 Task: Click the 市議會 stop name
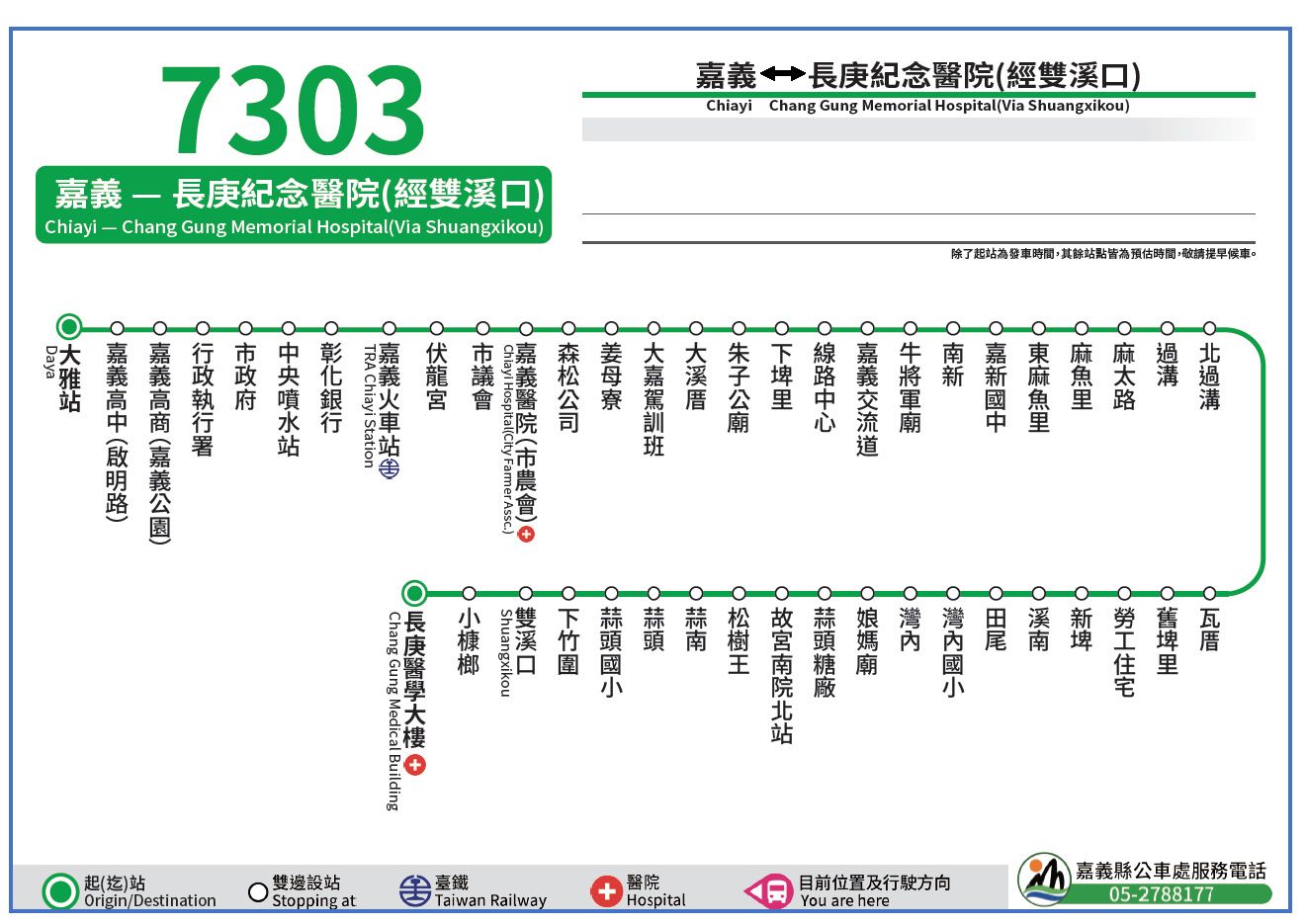(482, 378)
